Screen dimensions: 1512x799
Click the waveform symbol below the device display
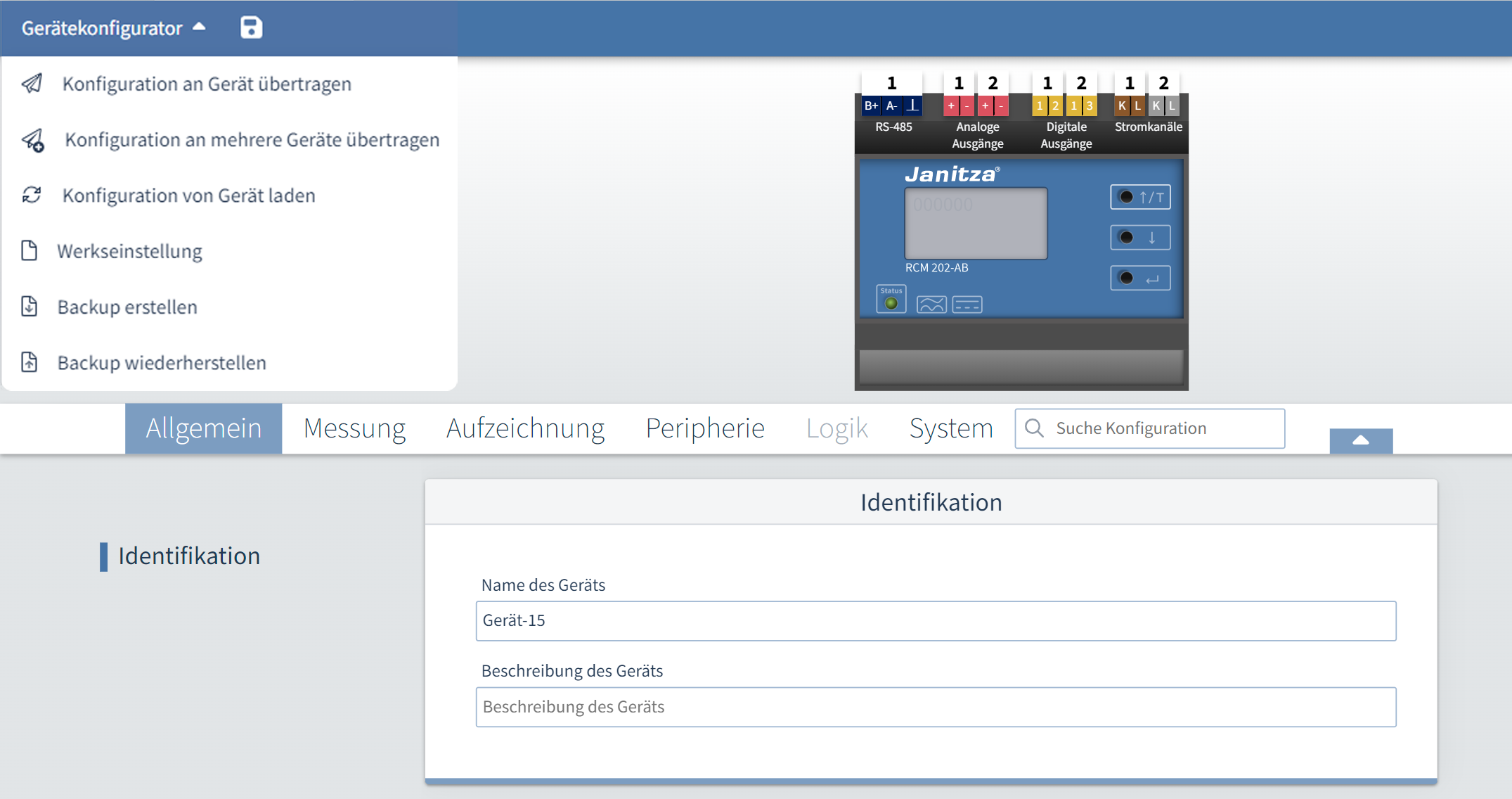pyautogui.click(x=931, y=304)
